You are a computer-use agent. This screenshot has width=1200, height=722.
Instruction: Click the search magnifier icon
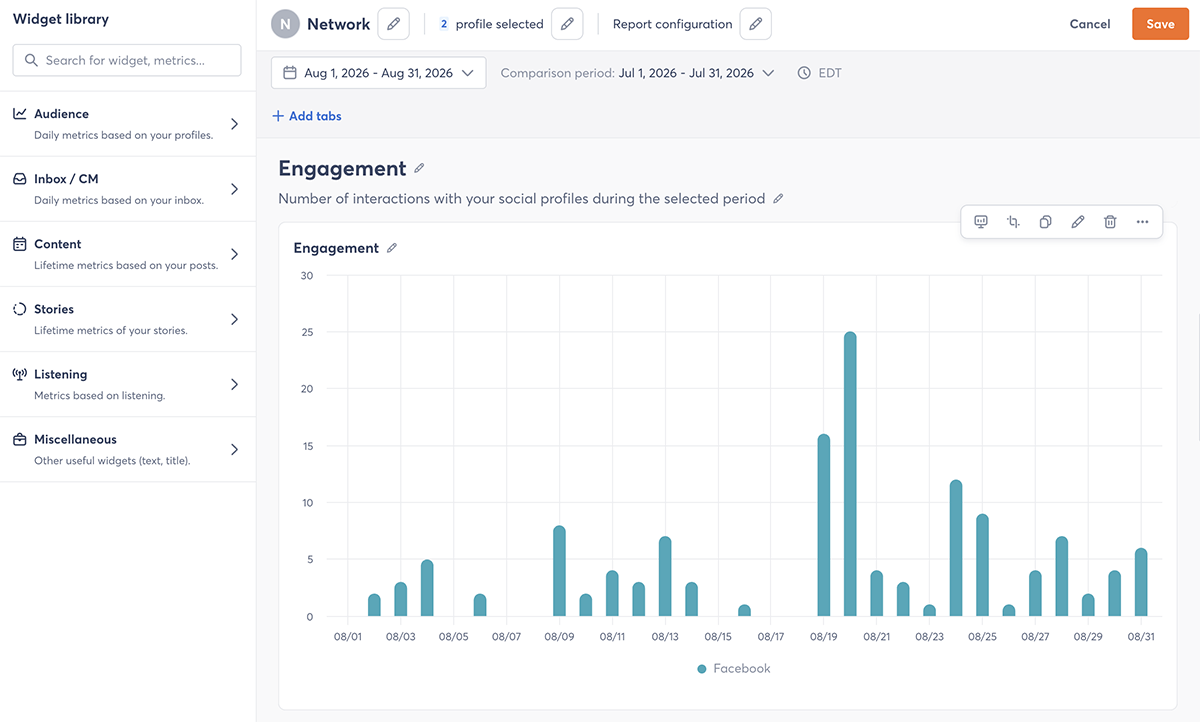[30, 60]
